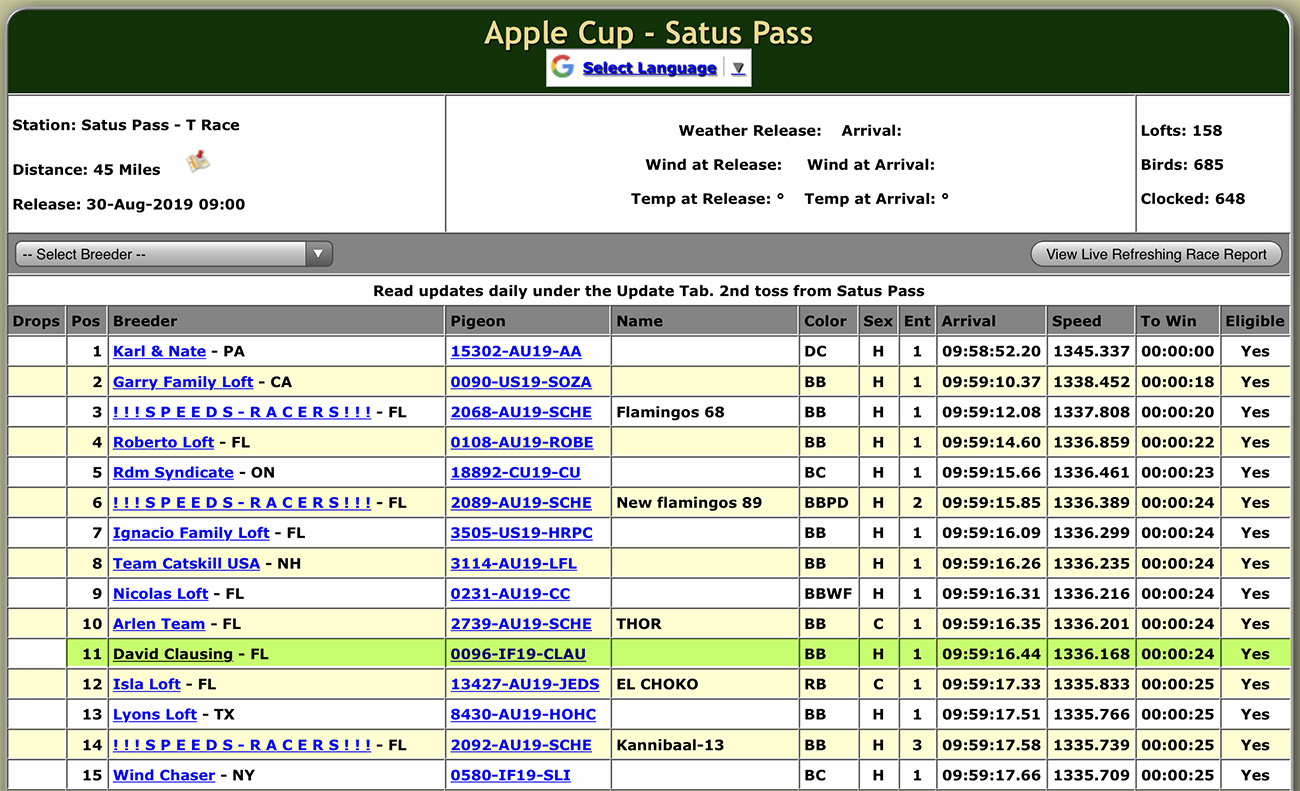Click the Apple Cup - Satus Pass title
The image size is (1300, 791).
coord(649,32)
